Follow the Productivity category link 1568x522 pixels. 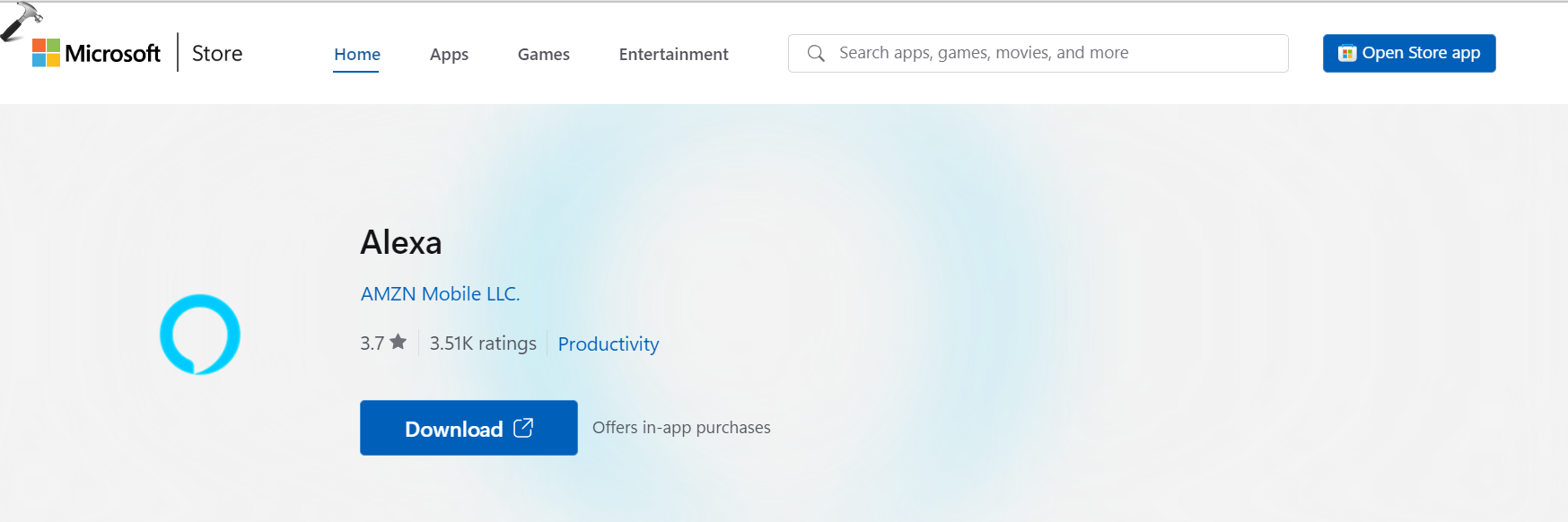pos(609,344)
